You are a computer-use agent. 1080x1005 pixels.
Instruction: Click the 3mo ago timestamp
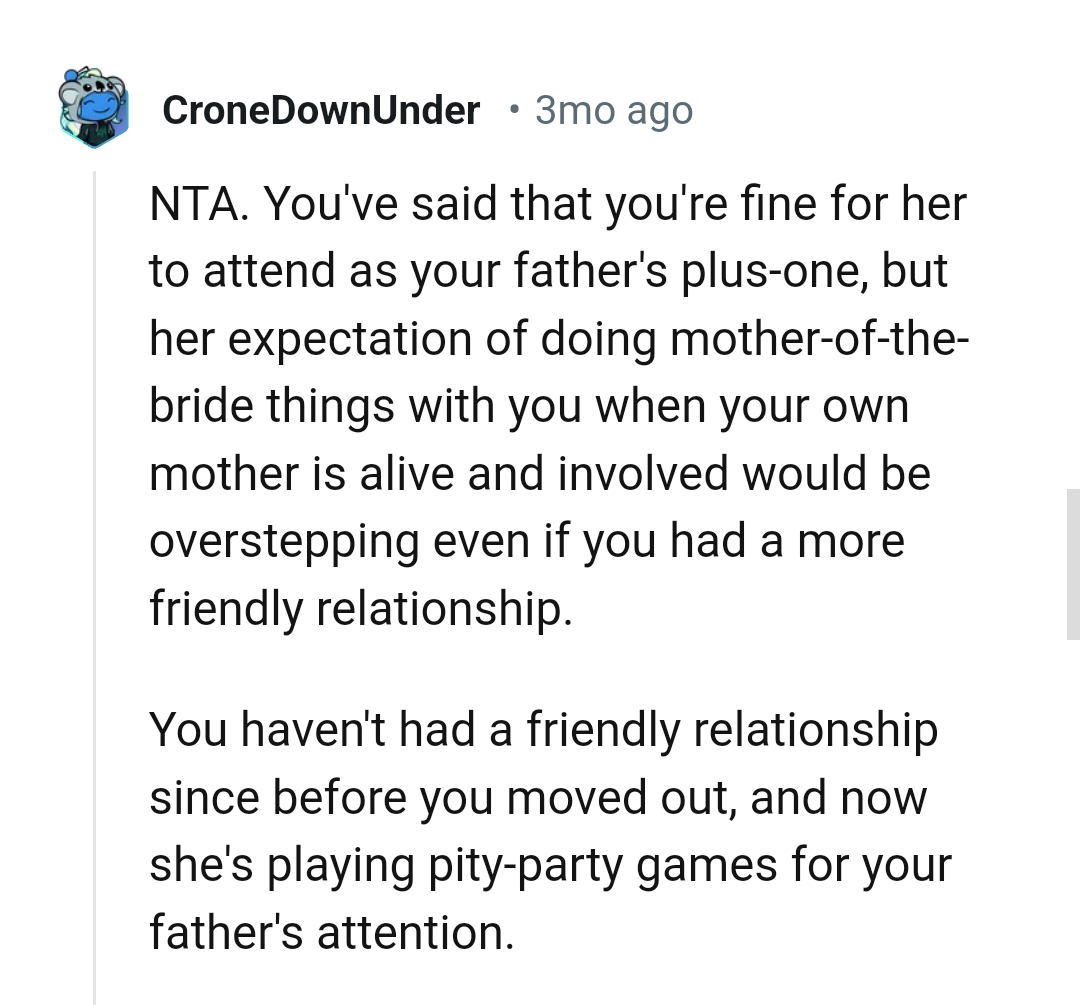[x=613, y=110]
